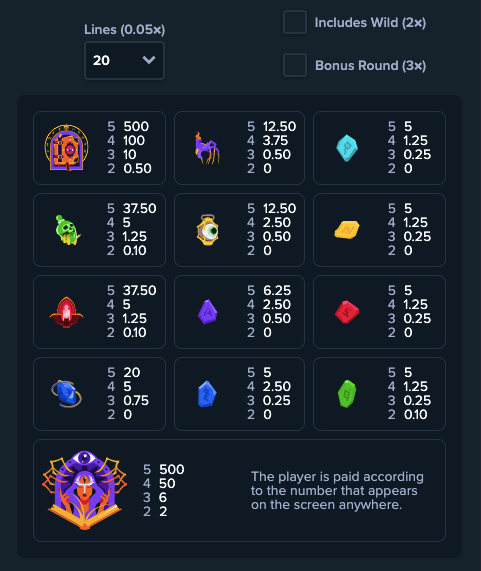
Task: Select the blue orb with ring icon
Action: (66, 394)
